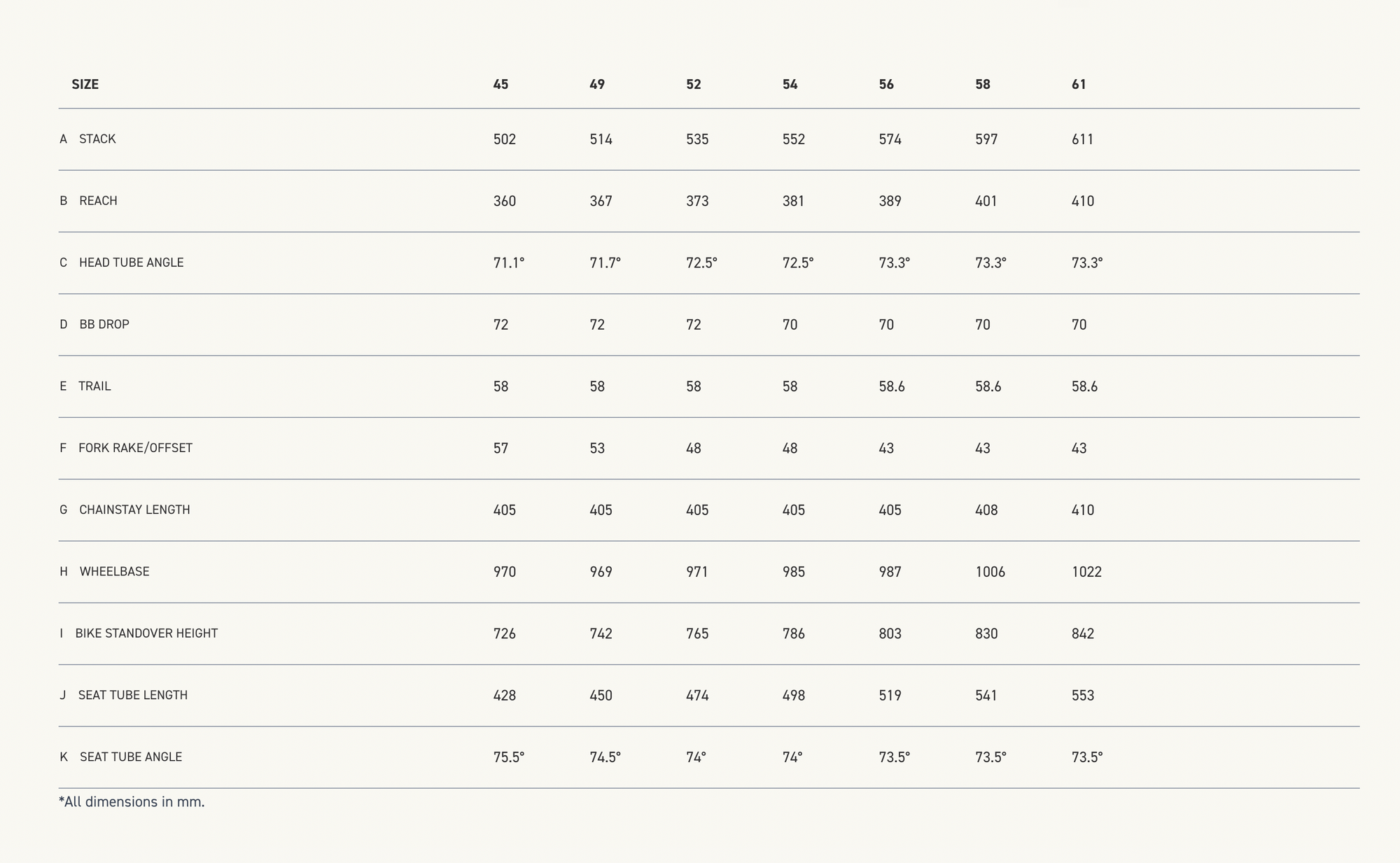Click the CHAINSTAY LENGTH label

point(134,510)
